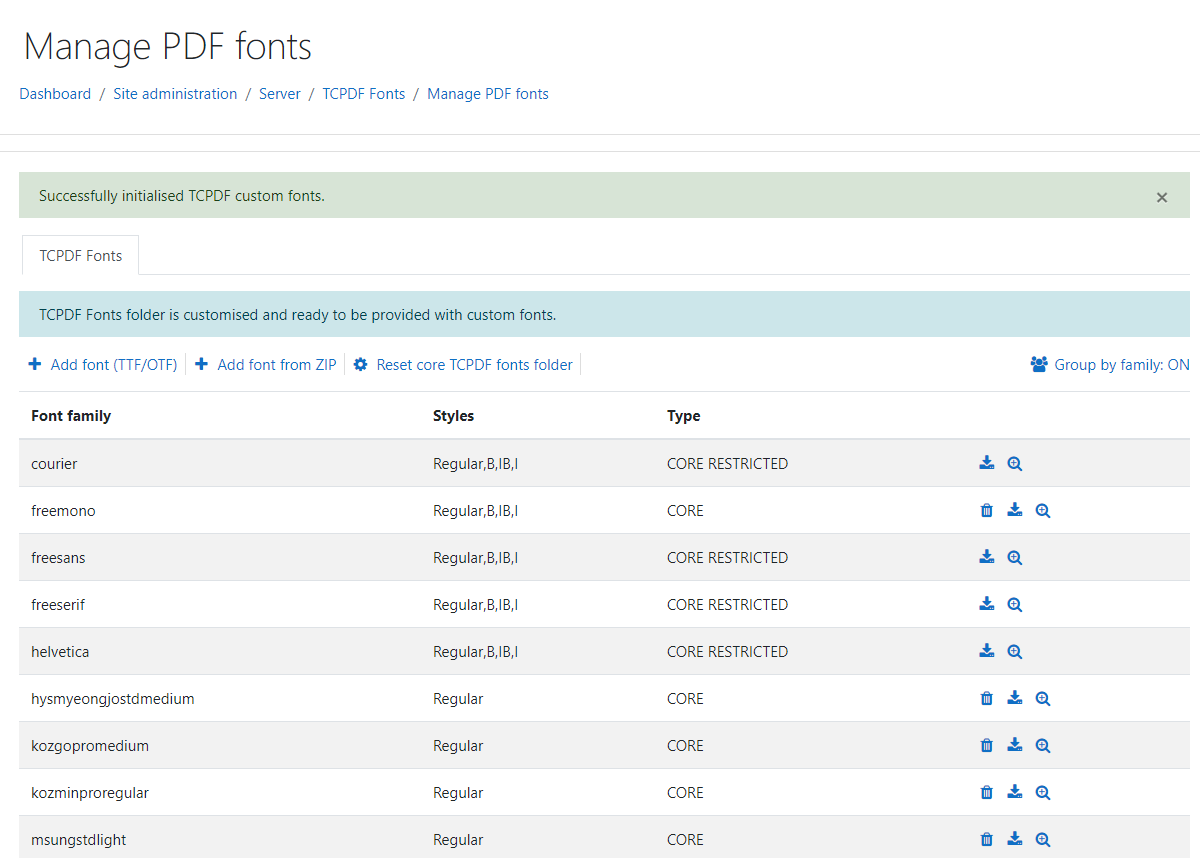Open magnifier preview for freemono
This screenshot has height=858, width=1200.
(1043, 511)
